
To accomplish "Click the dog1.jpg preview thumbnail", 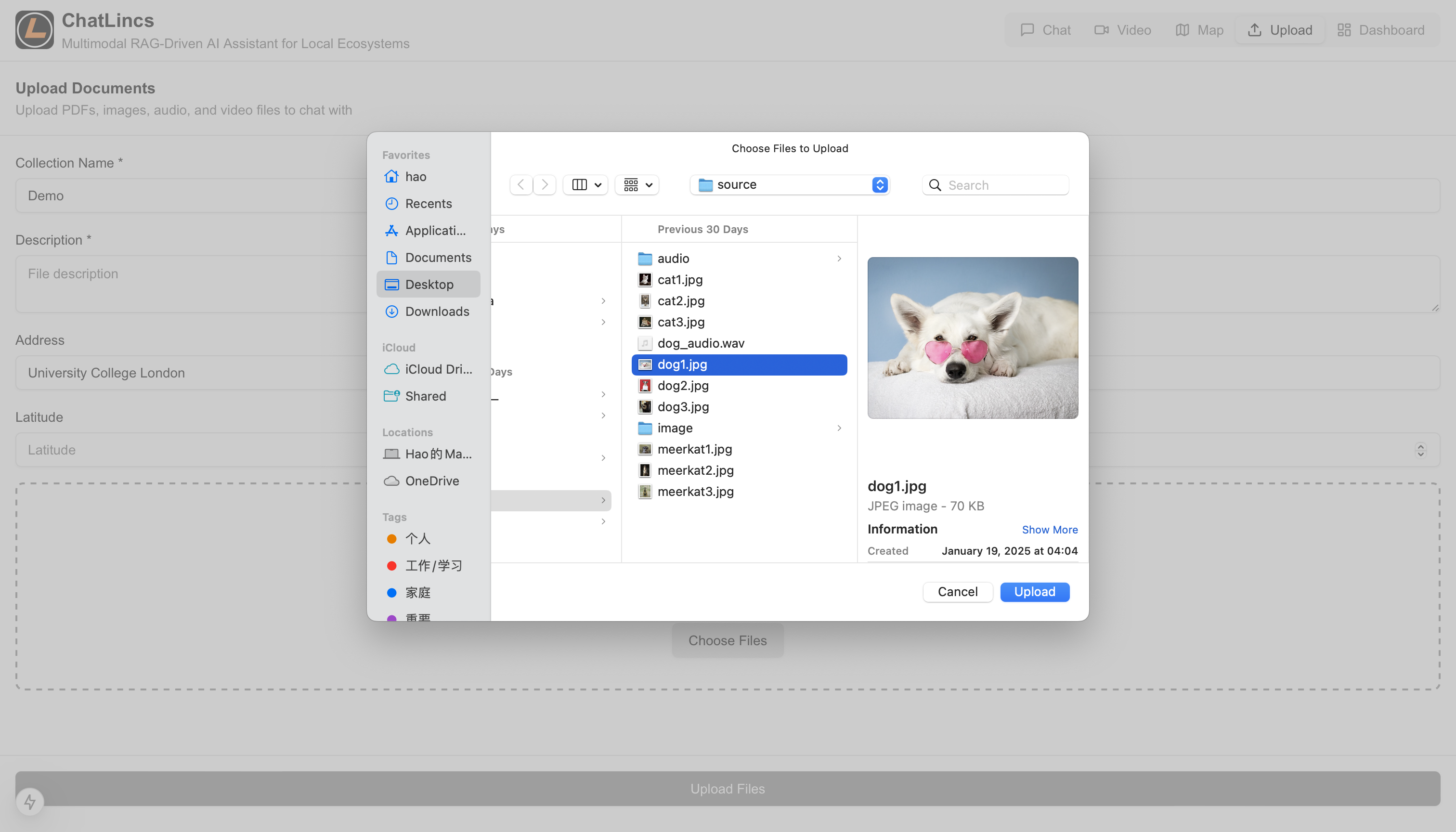I will click(x=972, y=338).
